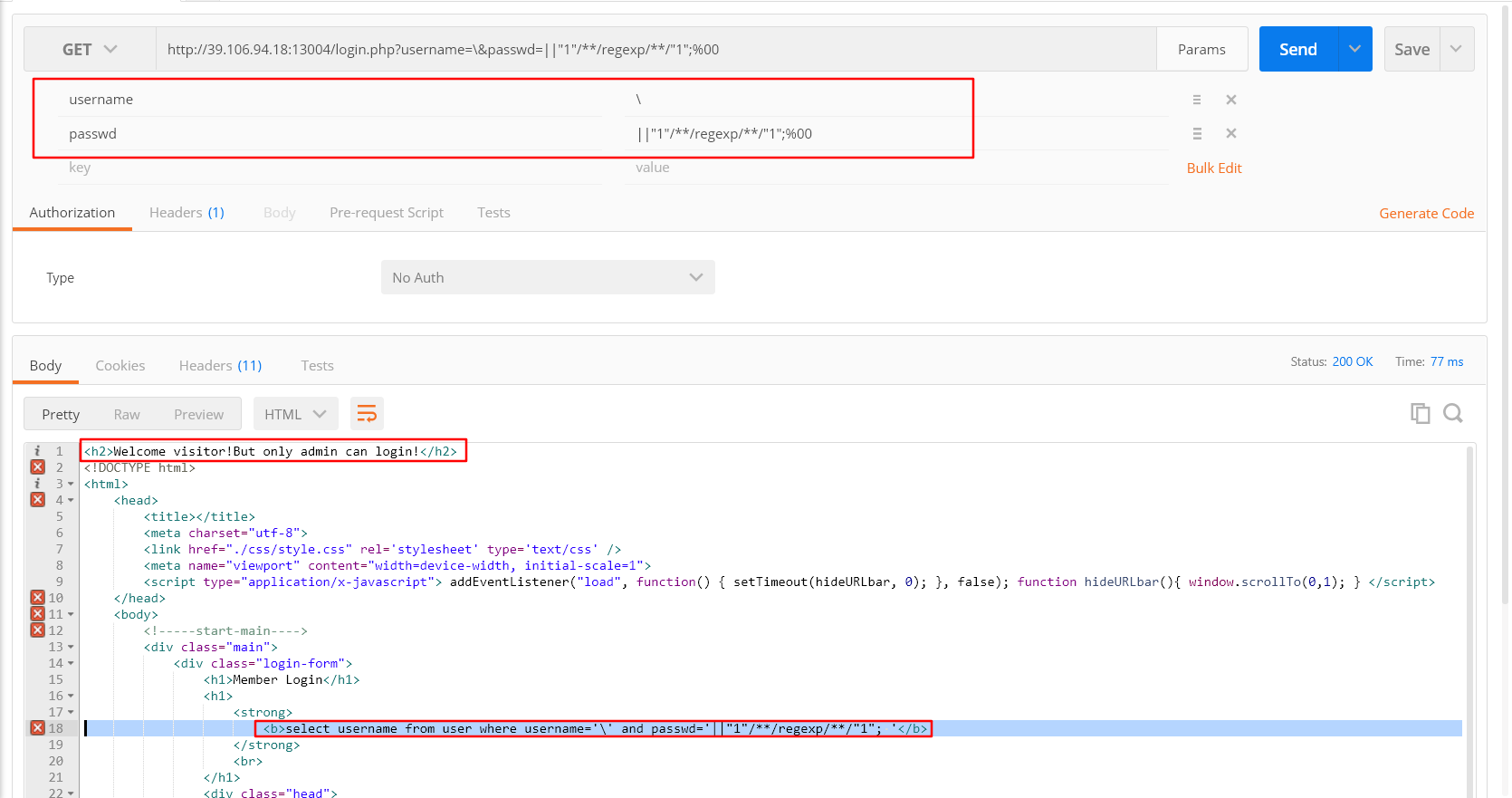The image size is (1512, 798).
Task: Collapse the login-form div at line 14
Action: click(x=71, y=664)
